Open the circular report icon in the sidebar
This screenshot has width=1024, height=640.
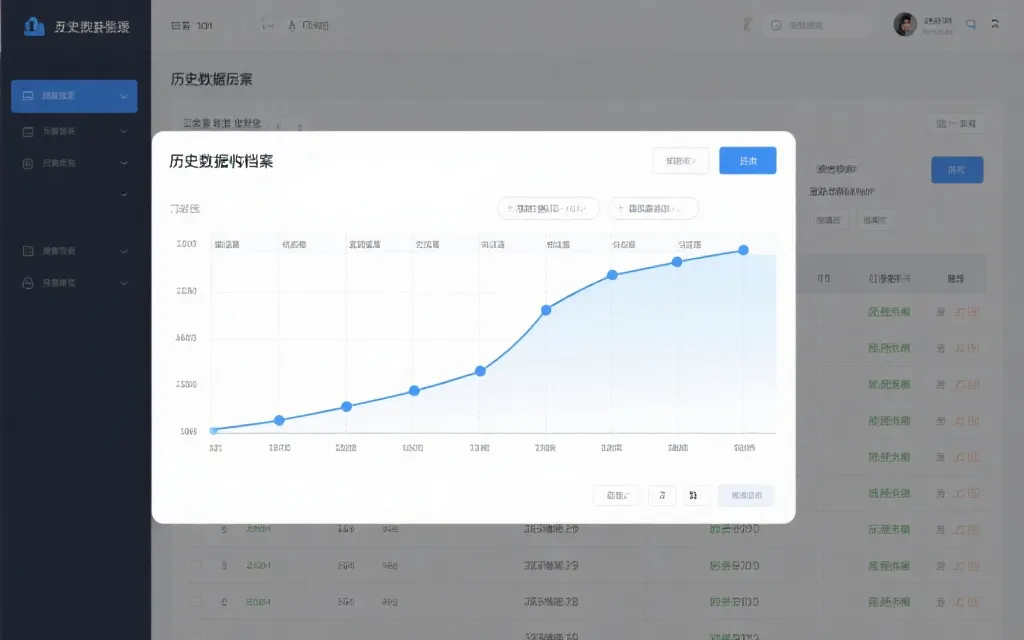(27, 163)
